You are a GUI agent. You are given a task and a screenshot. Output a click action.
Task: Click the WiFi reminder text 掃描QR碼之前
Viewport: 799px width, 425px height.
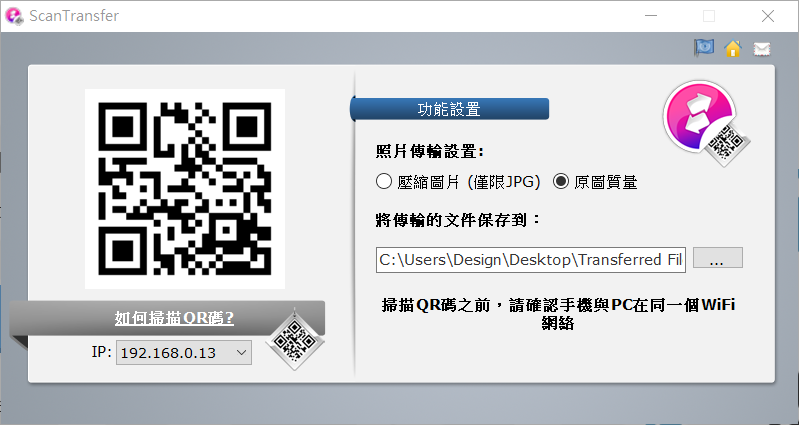pos(558,314)
